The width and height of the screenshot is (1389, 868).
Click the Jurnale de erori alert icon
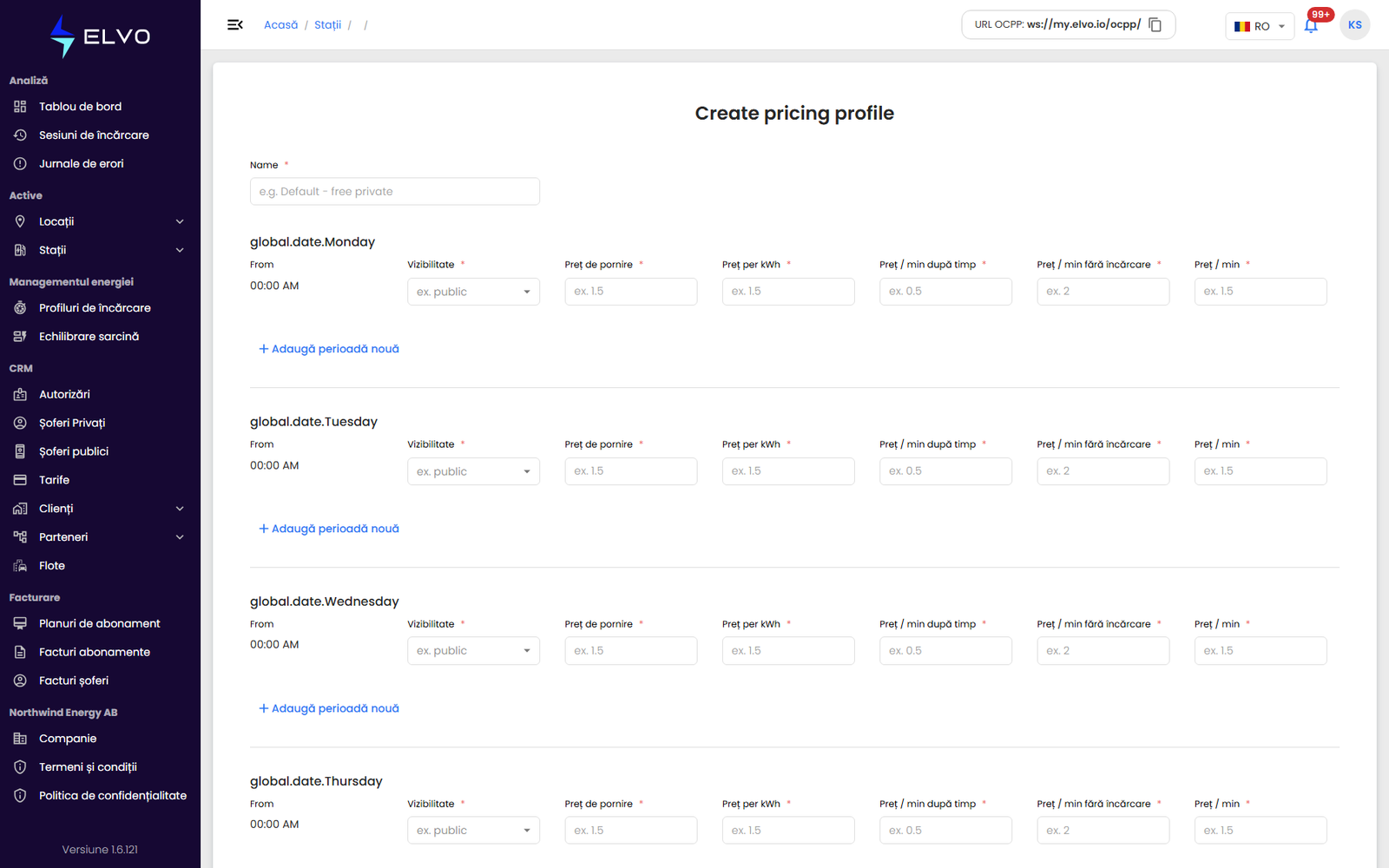click(20, 164)
